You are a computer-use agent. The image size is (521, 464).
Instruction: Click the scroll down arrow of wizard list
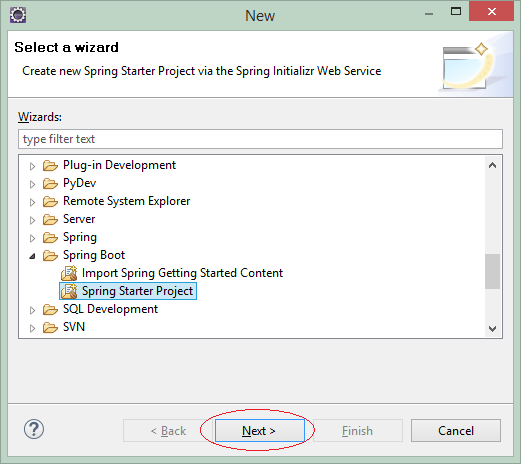click(492, 329)
